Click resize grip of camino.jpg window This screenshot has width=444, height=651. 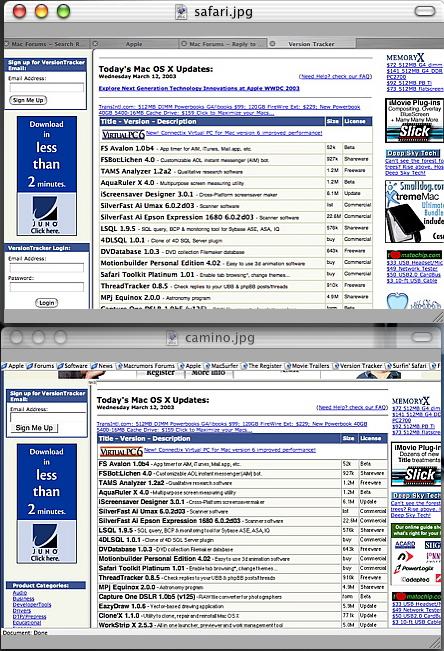[436, 643]
